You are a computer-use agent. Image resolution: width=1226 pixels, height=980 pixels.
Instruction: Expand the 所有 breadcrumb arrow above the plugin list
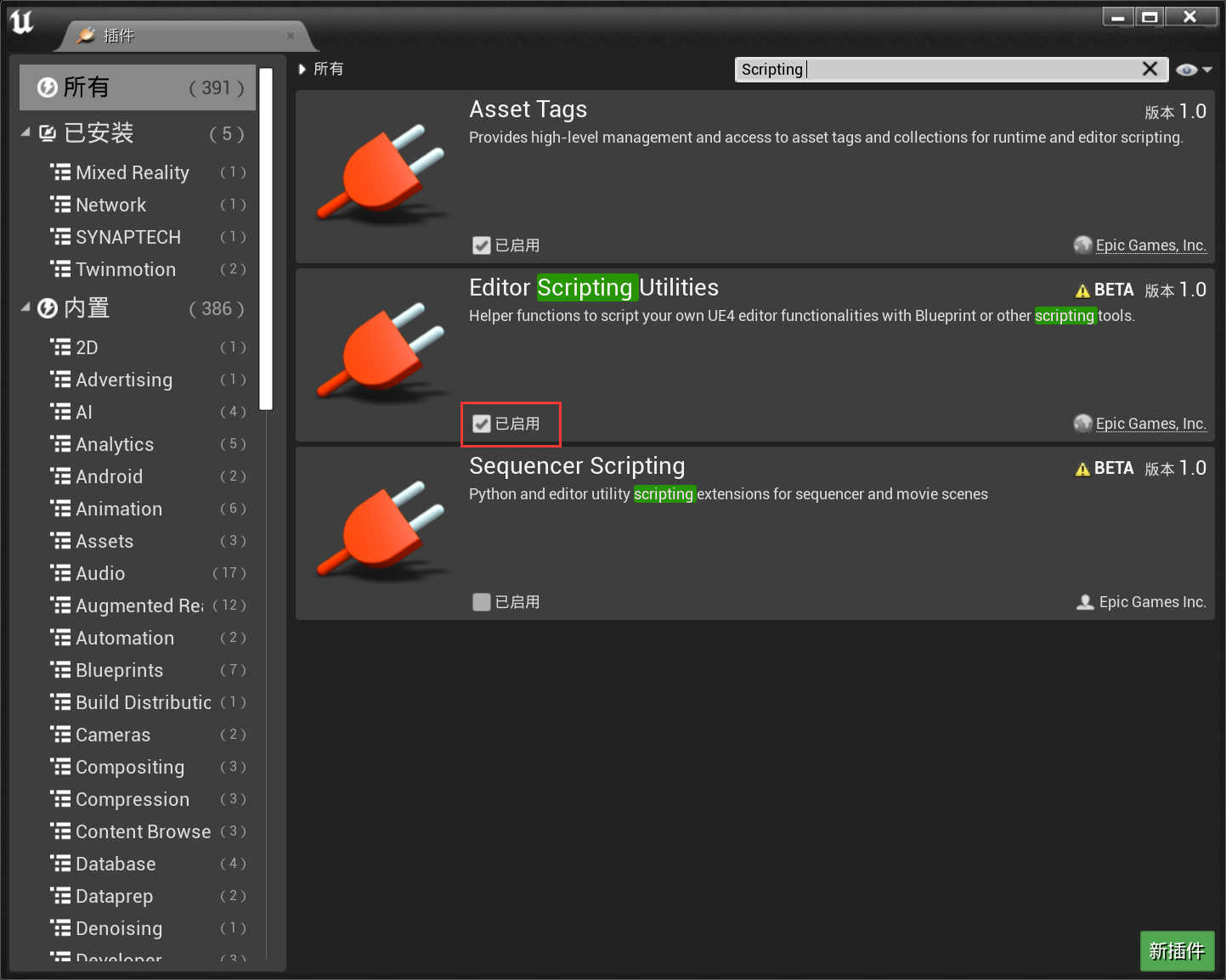(303, 69)
